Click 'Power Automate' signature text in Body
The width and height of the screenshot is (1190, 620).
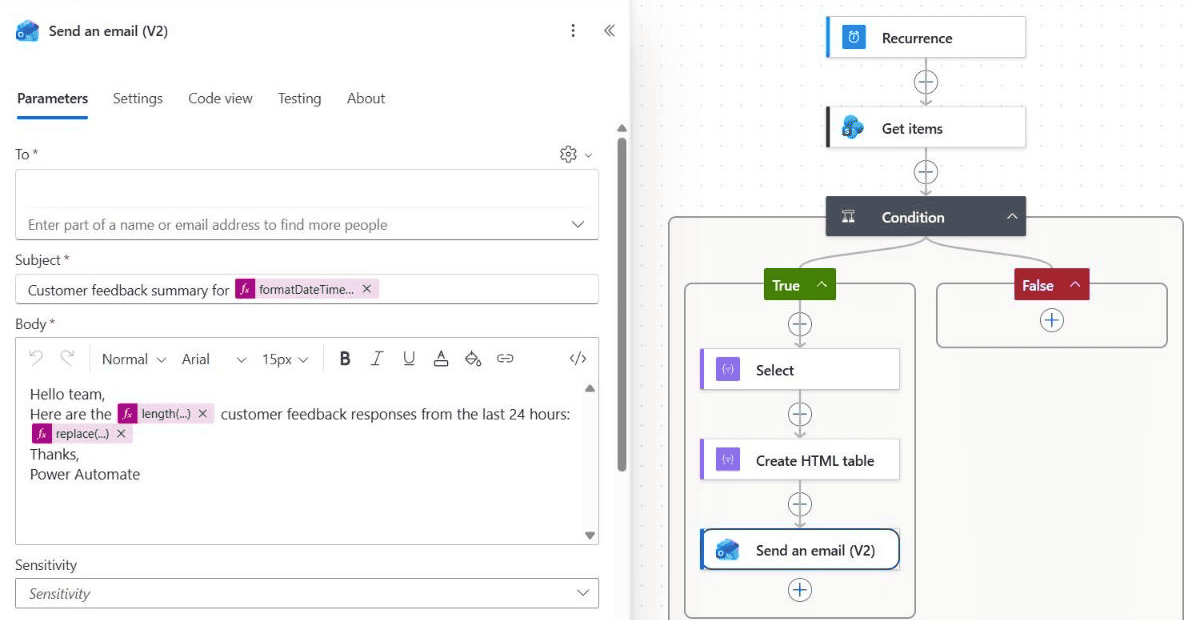pyautogui.click(x=85, y=474)
